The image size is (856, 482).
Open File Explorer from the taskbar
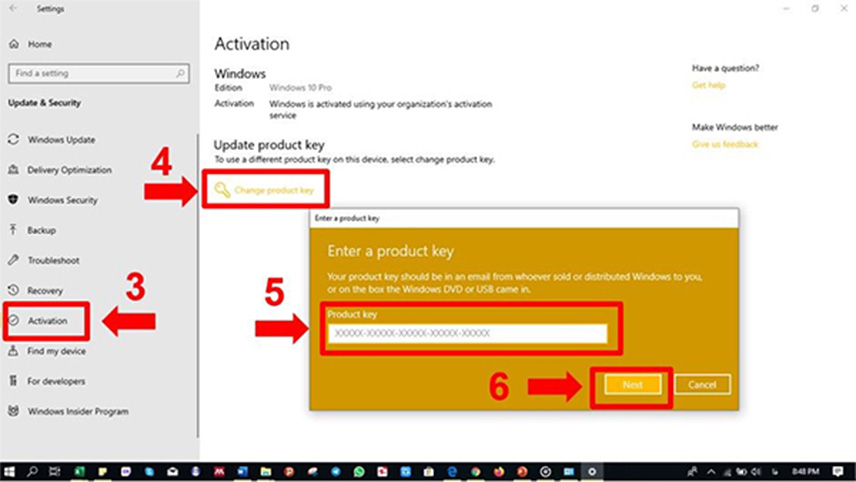pos(266,472)
